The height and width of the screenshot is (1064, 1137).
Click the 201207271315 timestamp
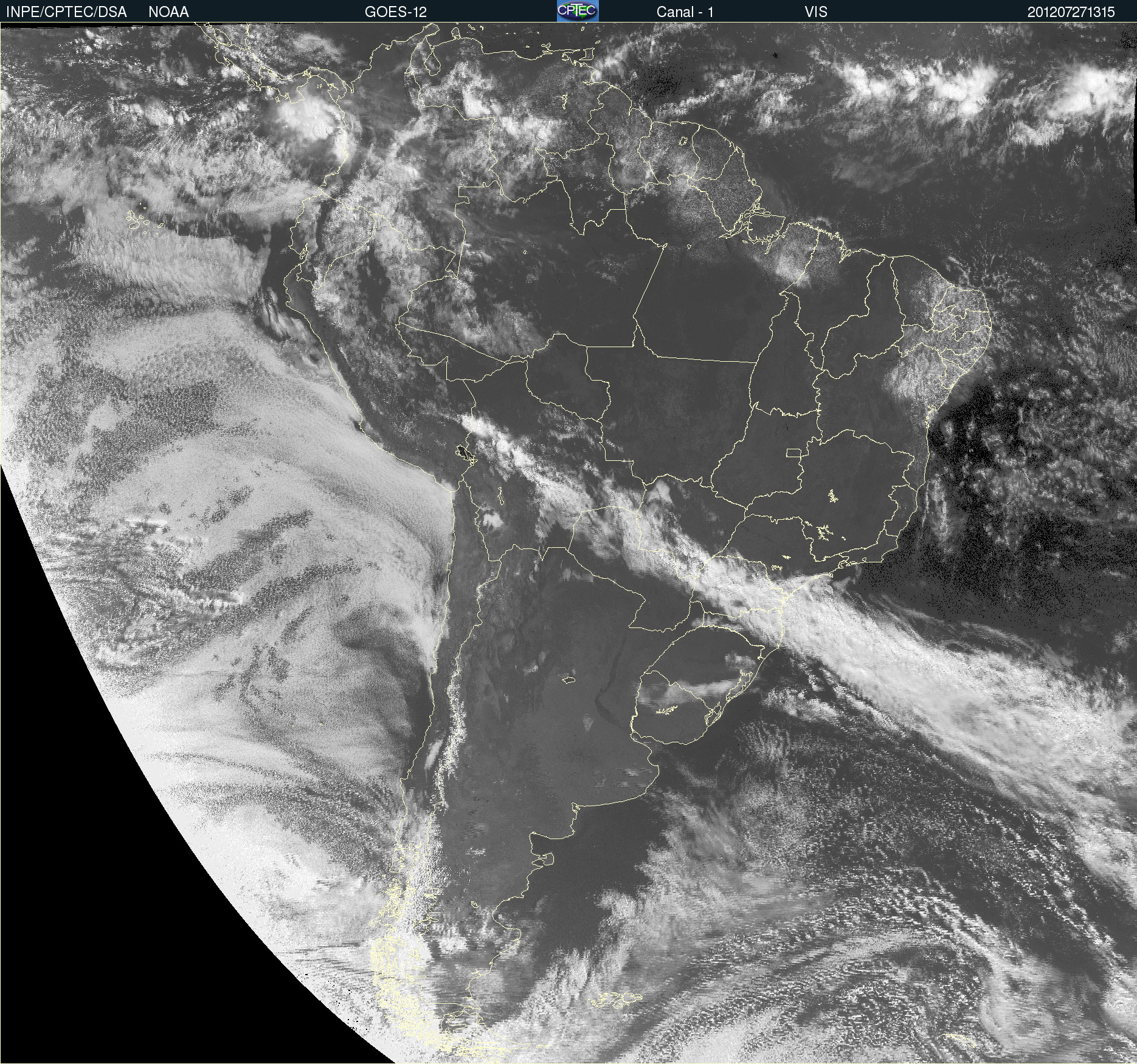1071,12
